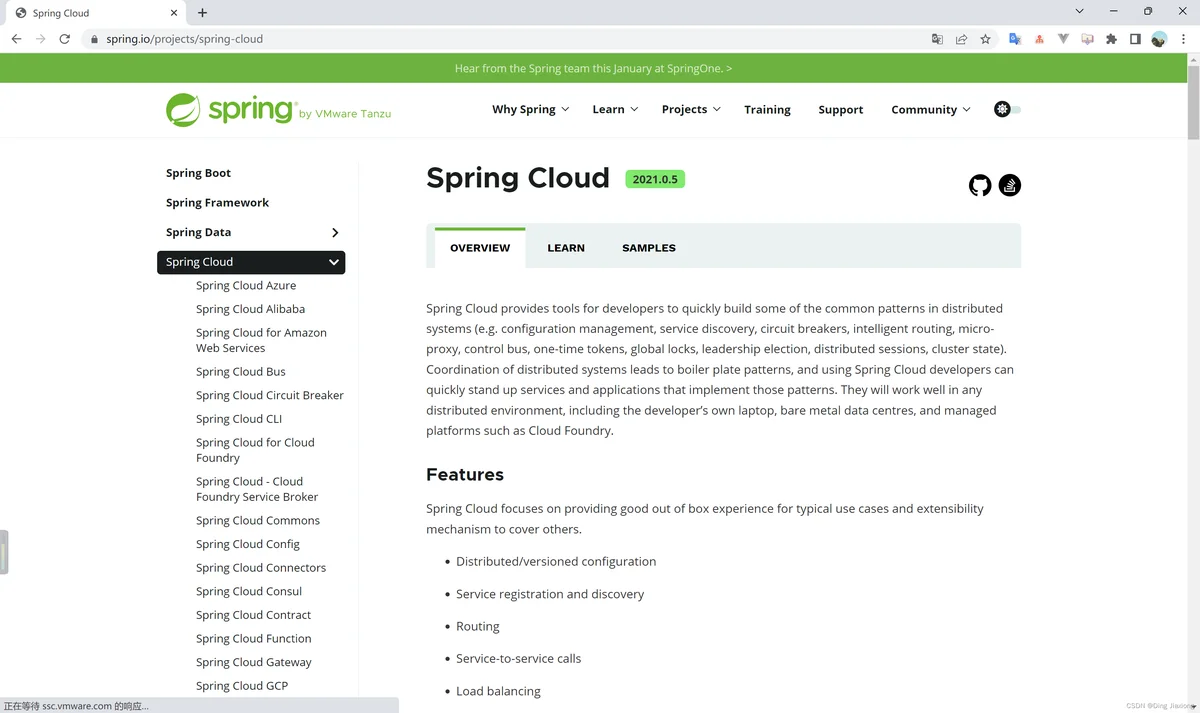Screen dimensions: 1200x713
Task: Open Spring Cloud Gateway project
Action: (254, 662)
